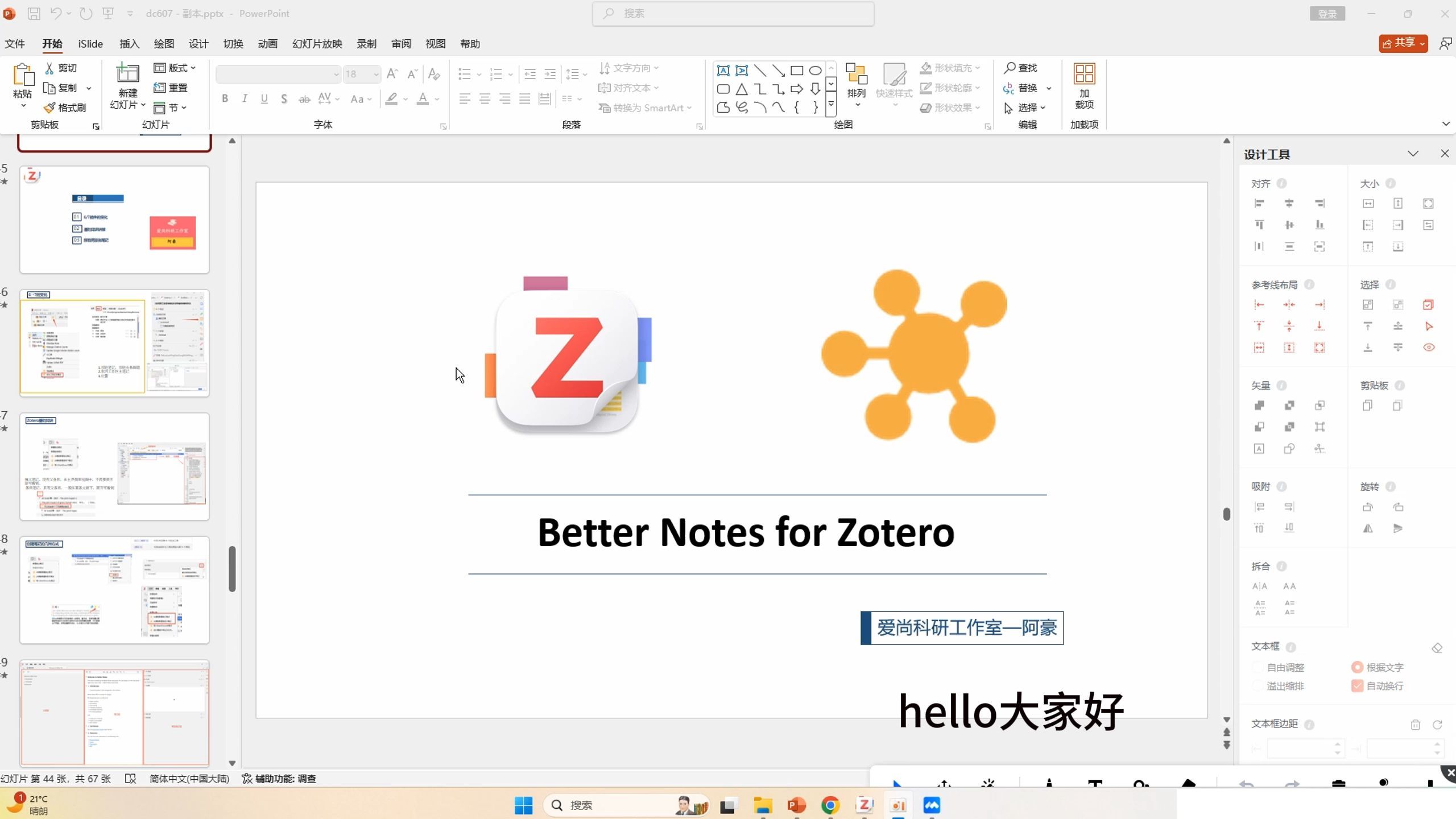Image resolution: width=1456 pixels, height=819 pixels.
Task: Open the 幻灯片放映 ribbon tab
Action: click(317, 44)
